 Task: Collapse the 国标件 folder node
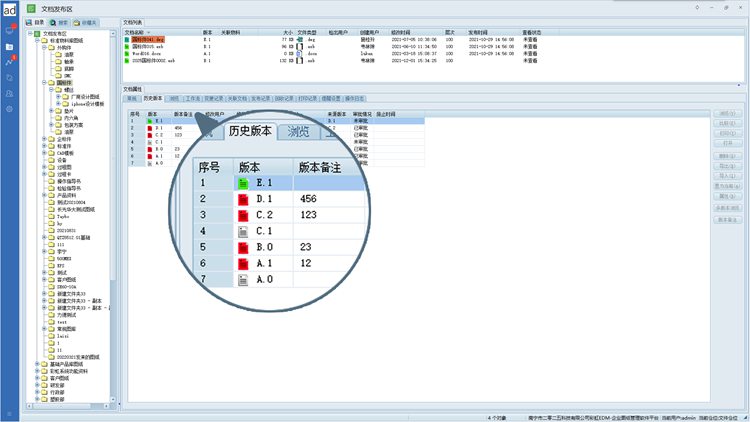point(44,82)
